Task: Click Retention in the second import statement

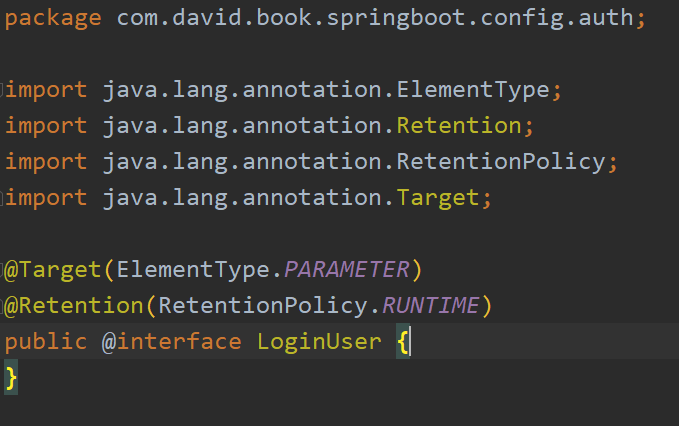Action: coord(459,126)
